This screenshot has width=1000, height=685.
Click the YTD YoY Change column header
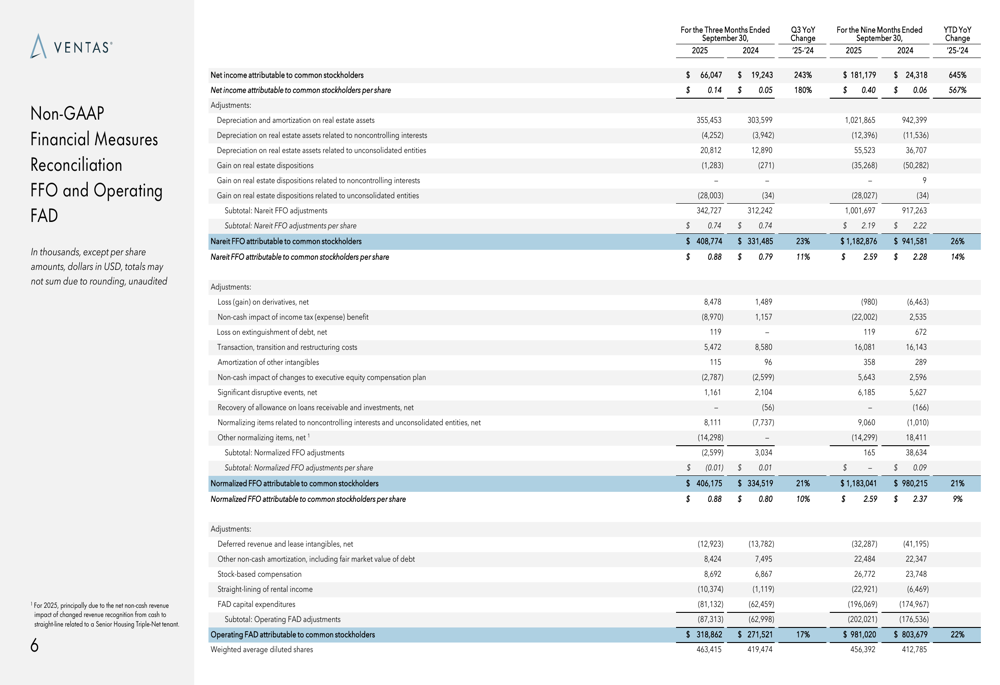click(x=957, y=35)
